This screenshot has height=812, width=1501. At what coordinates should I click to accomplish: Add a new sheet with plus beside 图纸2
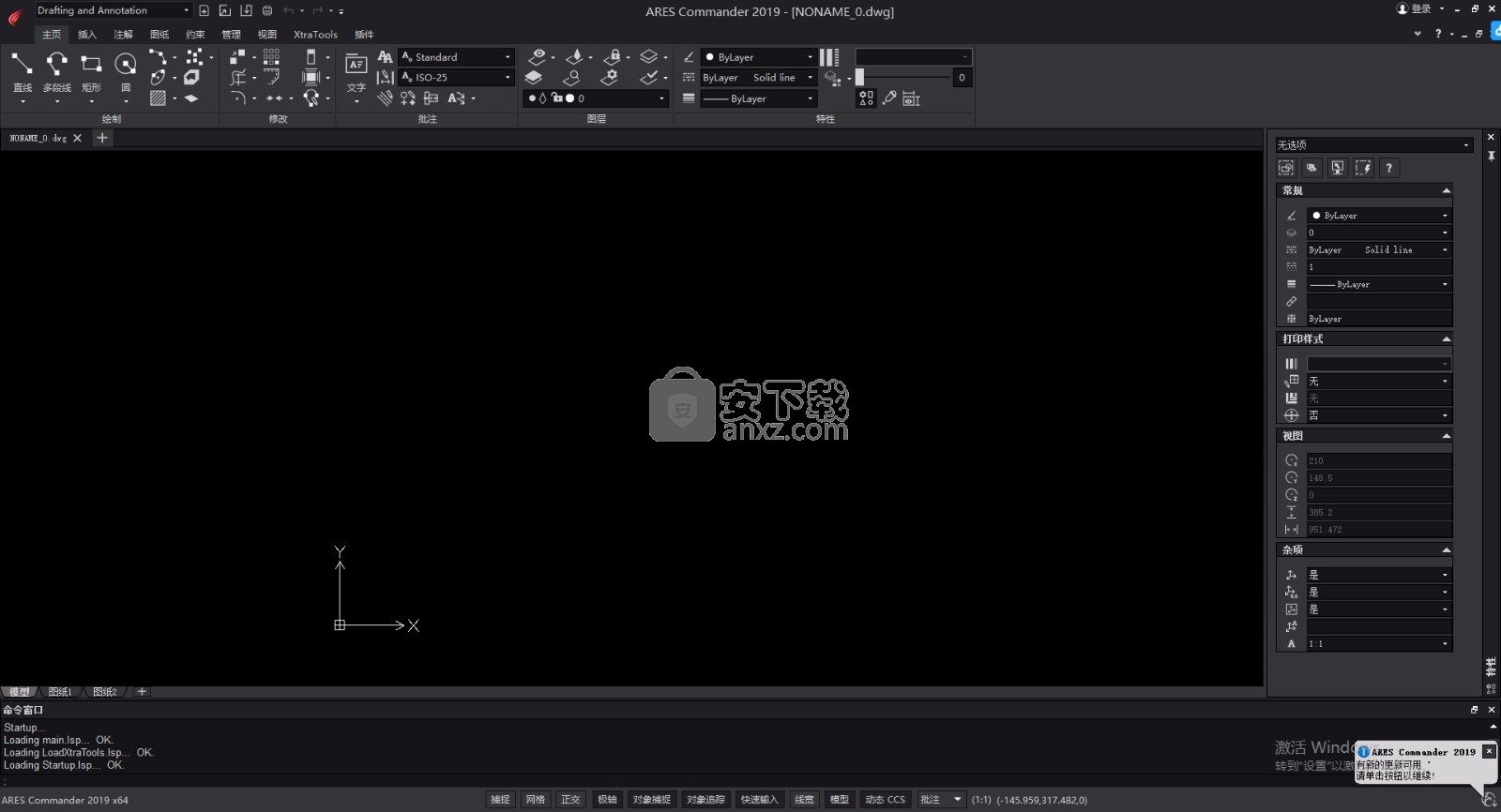tap(142, 692)
